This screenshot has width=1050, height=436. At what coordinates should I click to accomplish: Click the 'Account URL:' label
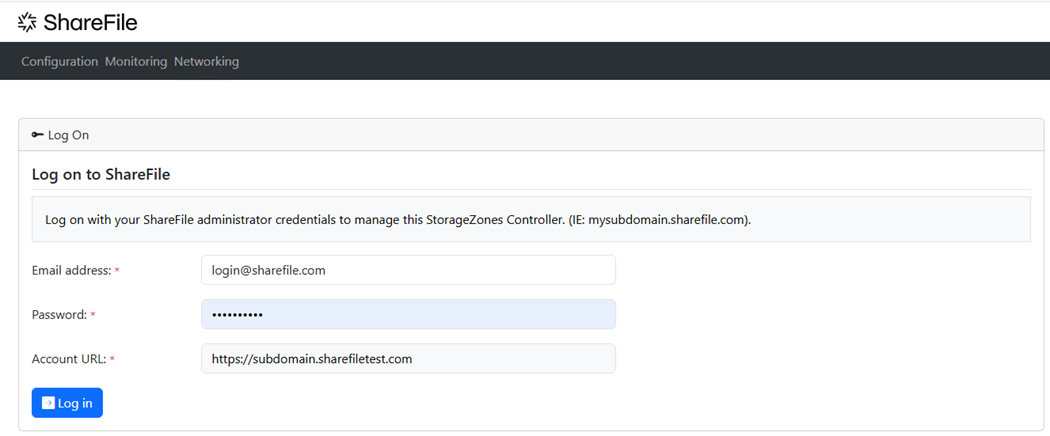click(69, 359)
